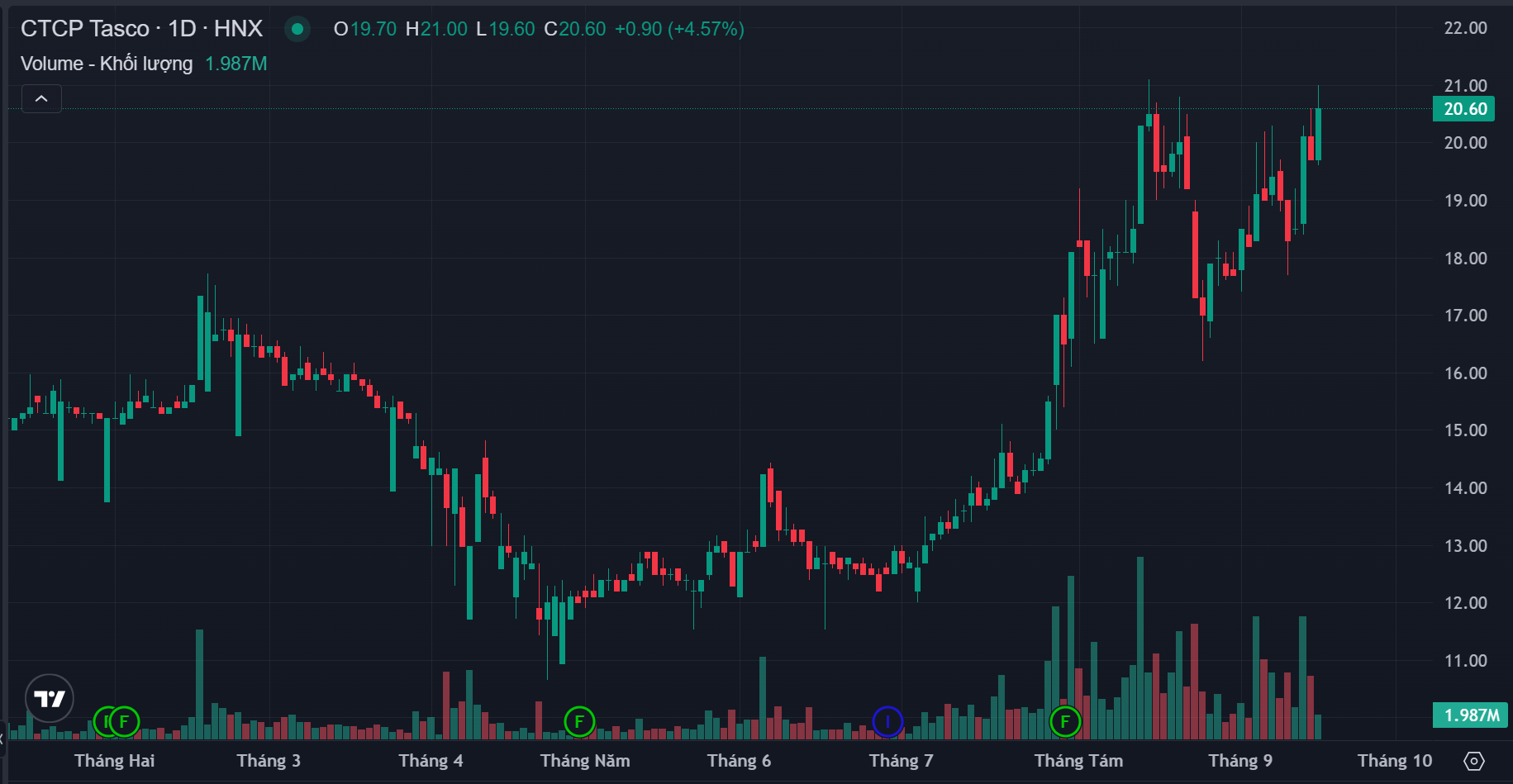Click the C20.60 close value

[575, 29]
